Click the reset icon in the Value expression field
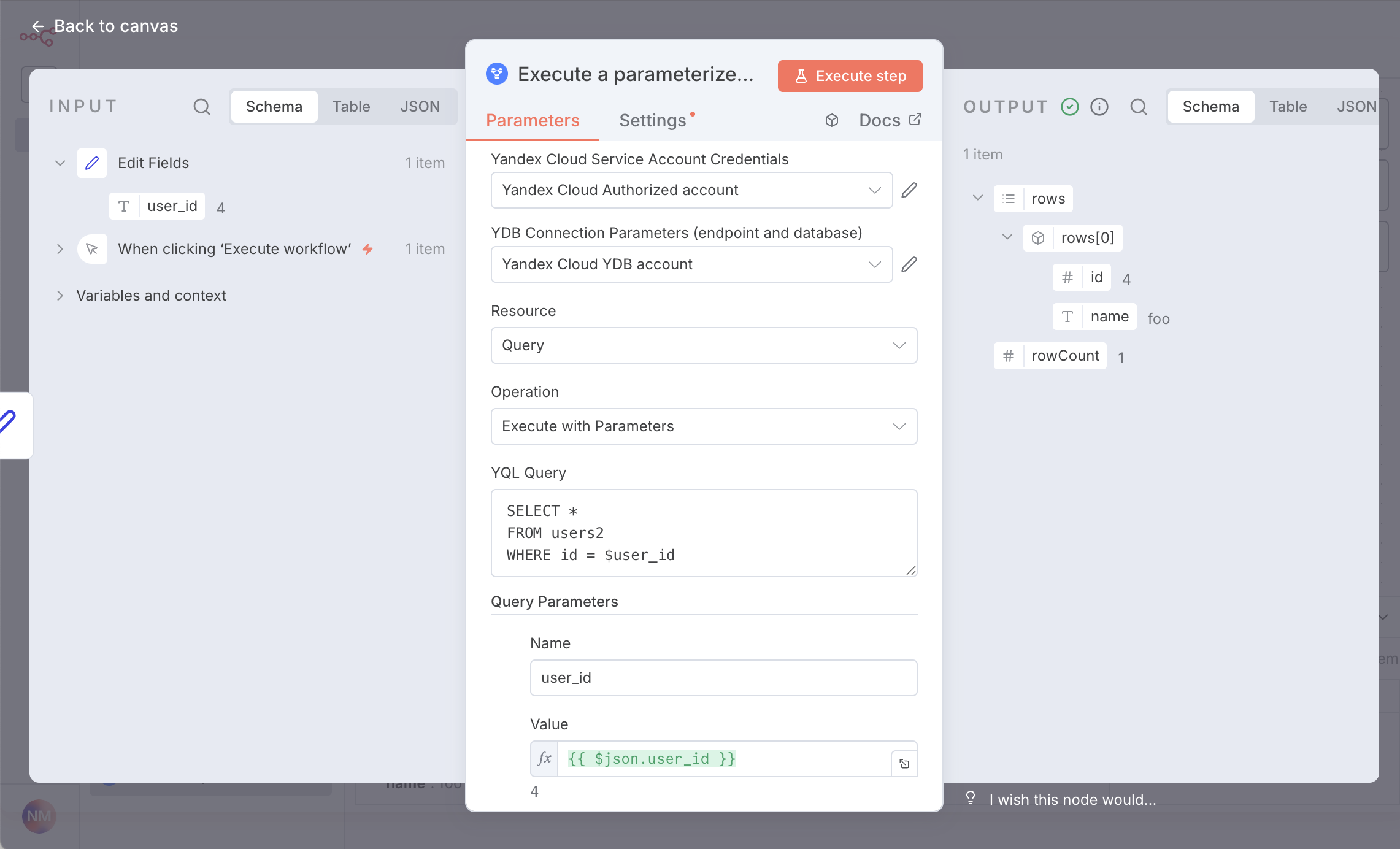Viewport: 1400px width, 849px height. tap(904, 763)
